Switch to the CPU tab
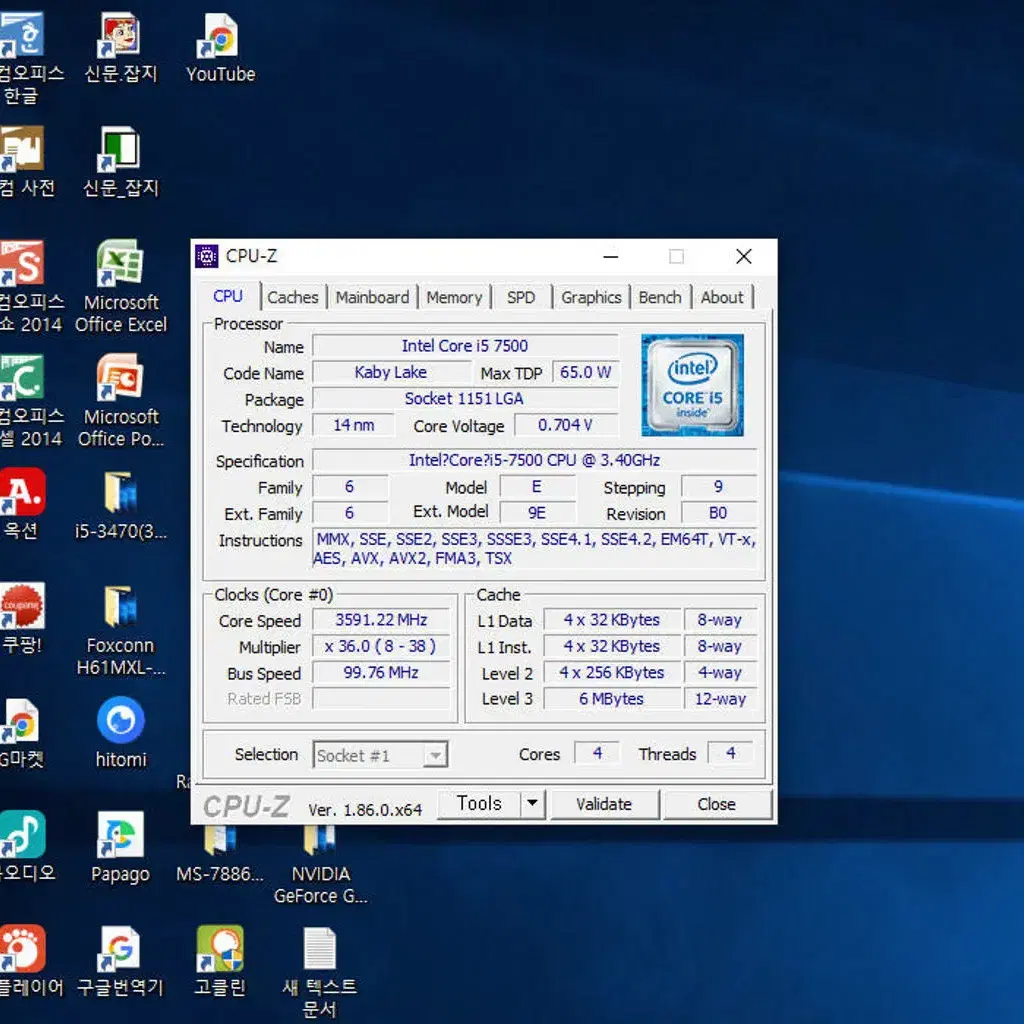This screenshot has width=1024, height=1024. coord(228,296)
